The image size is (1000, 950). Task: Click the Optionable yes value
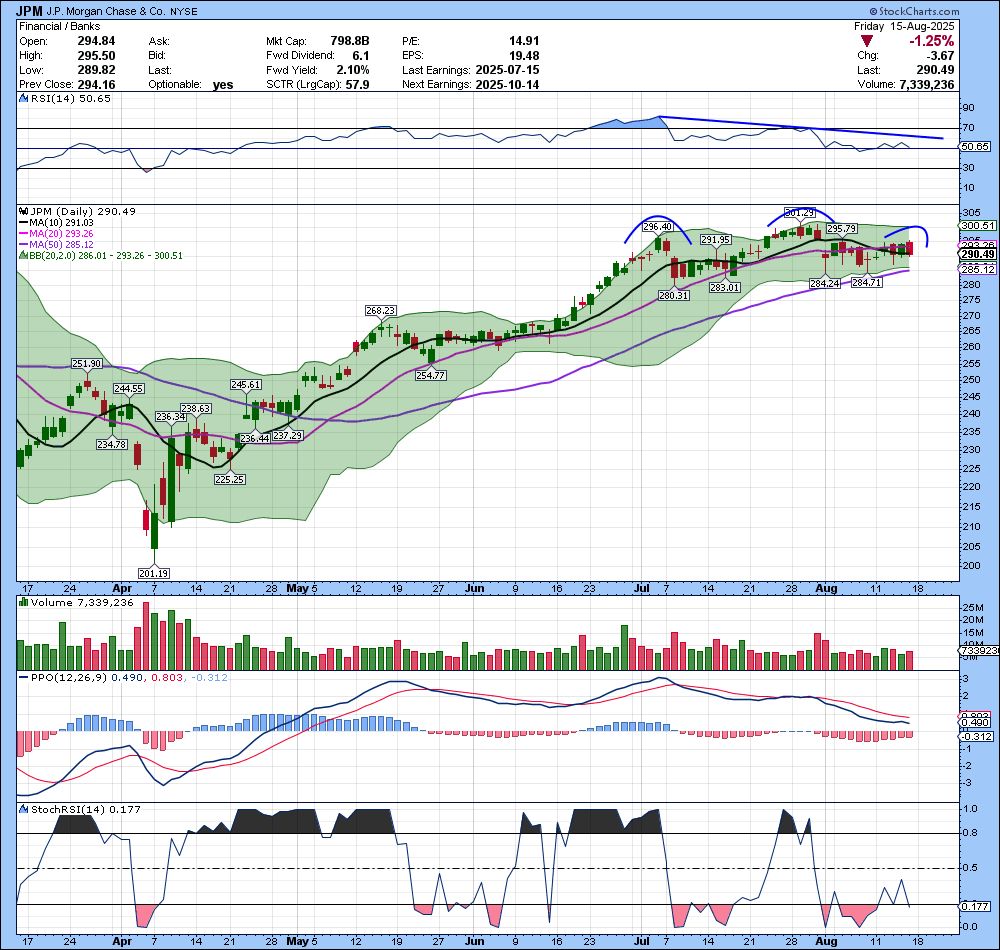tap(223, 85)
